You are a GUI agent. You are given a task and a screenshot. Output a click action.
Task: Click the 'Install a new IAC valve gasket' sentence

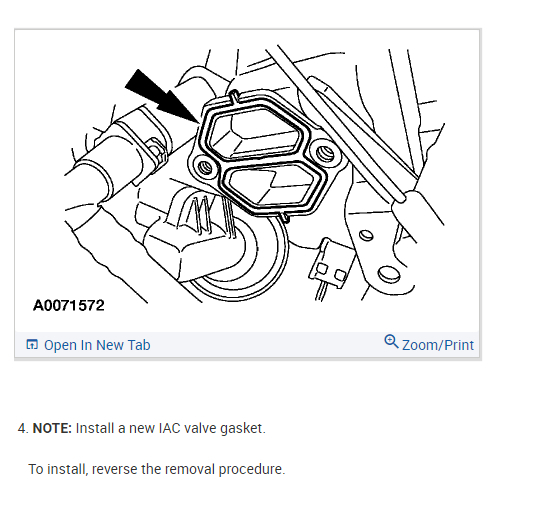pos(170,428)
